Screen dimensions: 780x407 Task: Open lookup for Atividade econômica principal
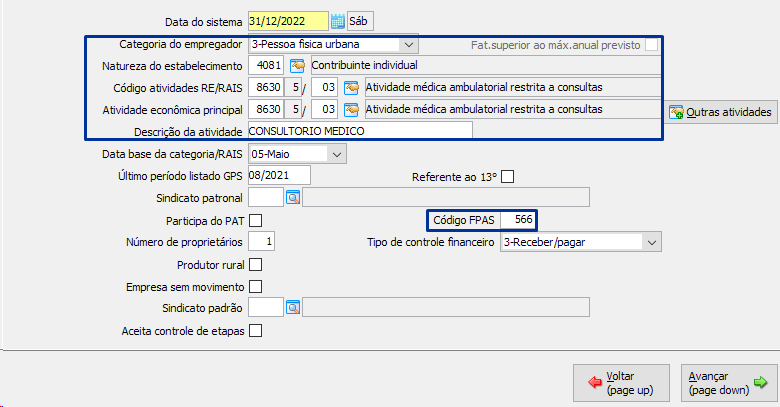[351, 109]
